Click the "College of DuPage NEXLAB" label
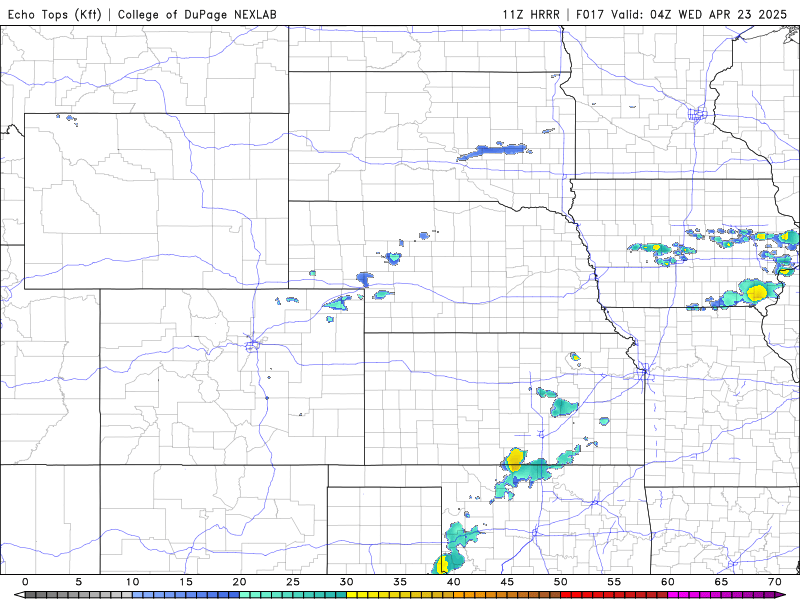Screen dimensions: 800x600 (197, 14)
